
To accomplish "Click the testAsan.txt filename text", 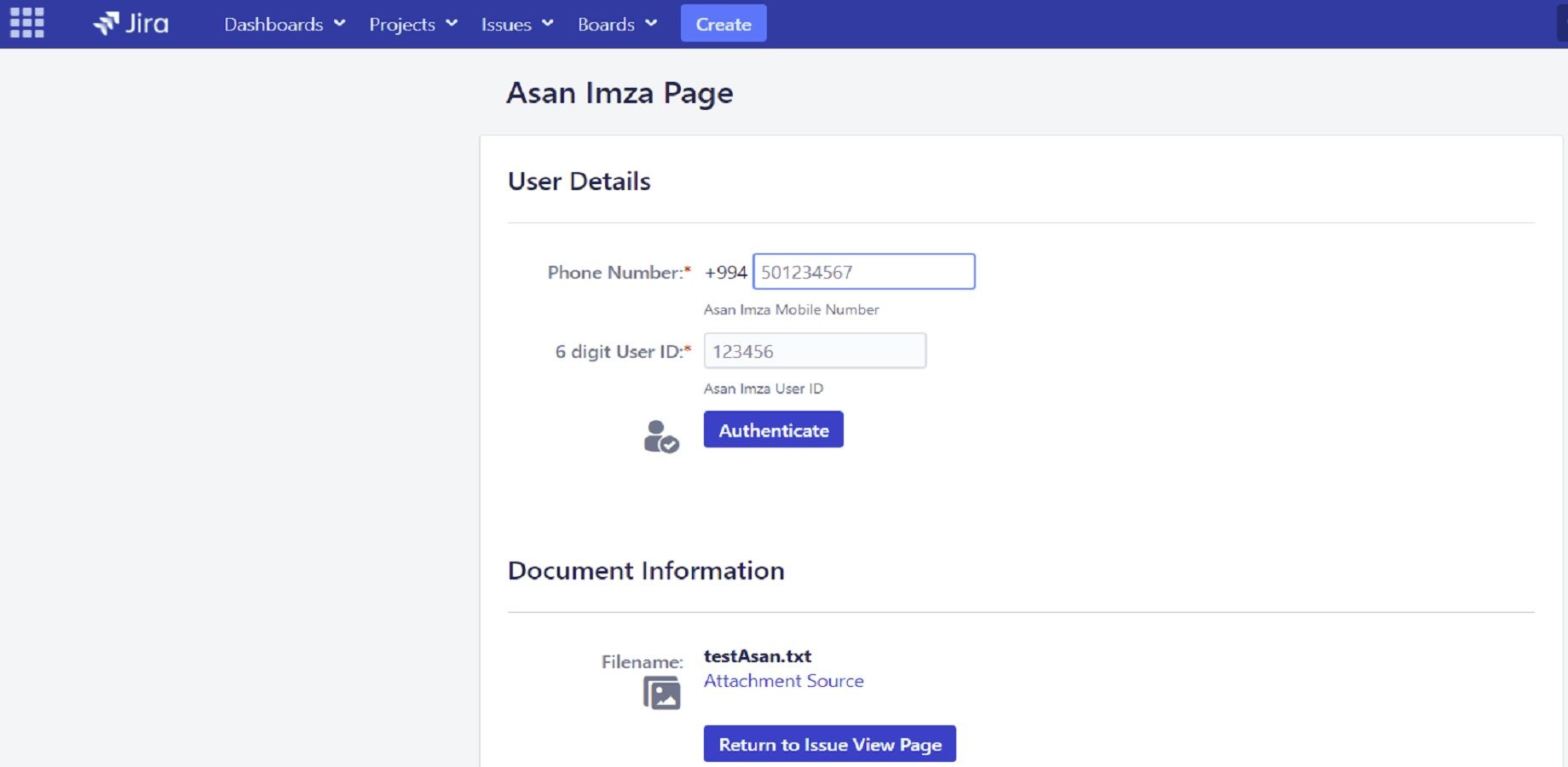I will 758,656.
